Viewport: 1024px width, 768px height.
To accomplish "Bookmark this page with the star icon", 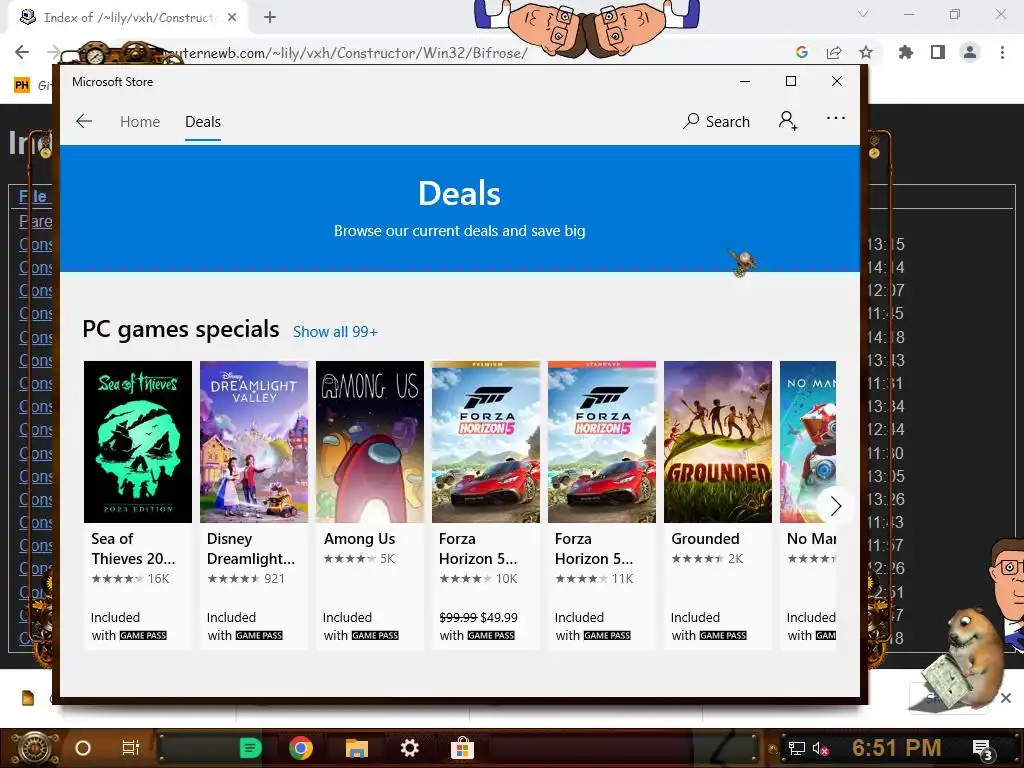I will [x=866, y=52].
